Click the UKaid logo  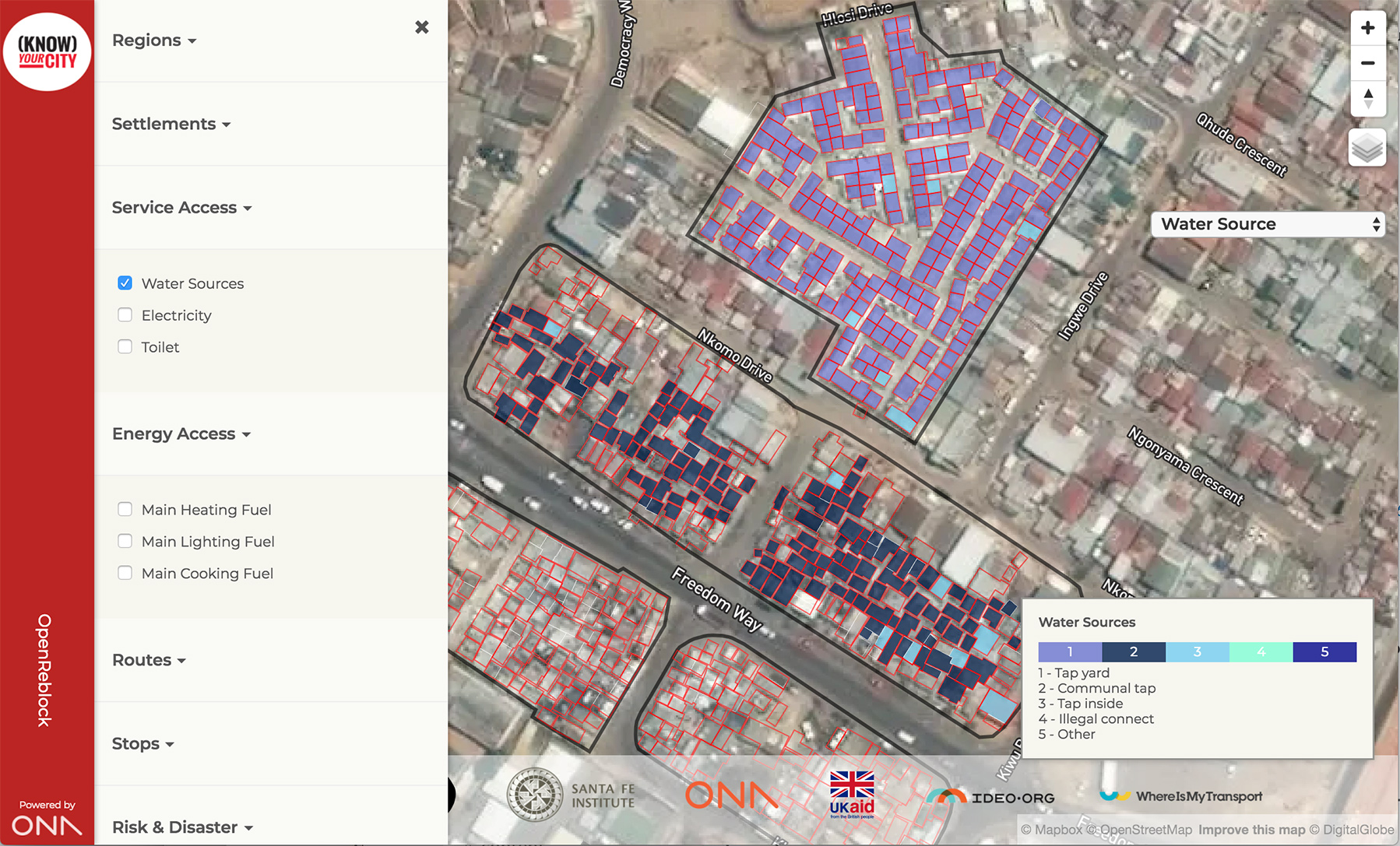coord(852,795)
